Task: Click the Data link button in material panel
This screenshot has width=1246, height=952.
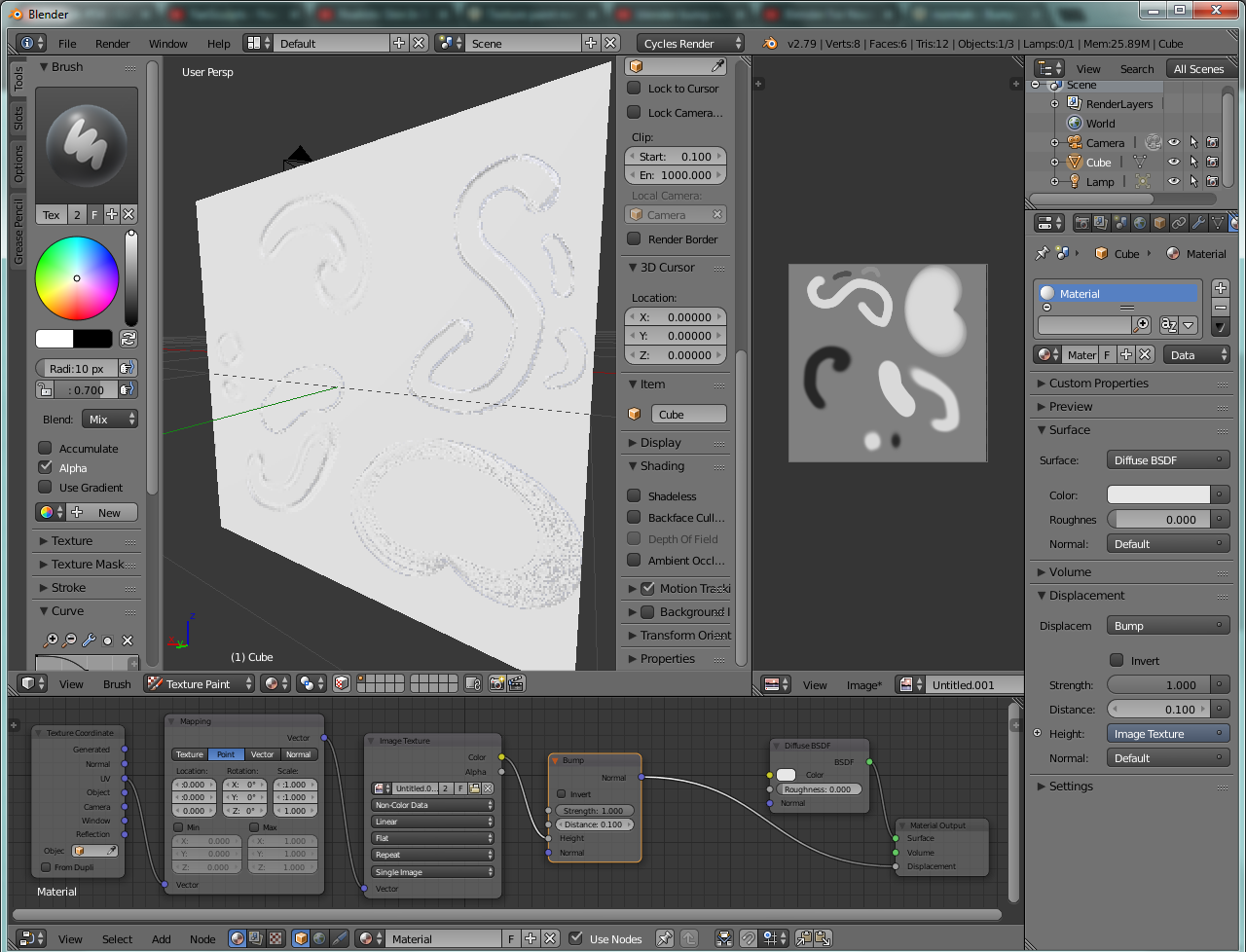Action: pyautogui.click(x=1197, y=355)
